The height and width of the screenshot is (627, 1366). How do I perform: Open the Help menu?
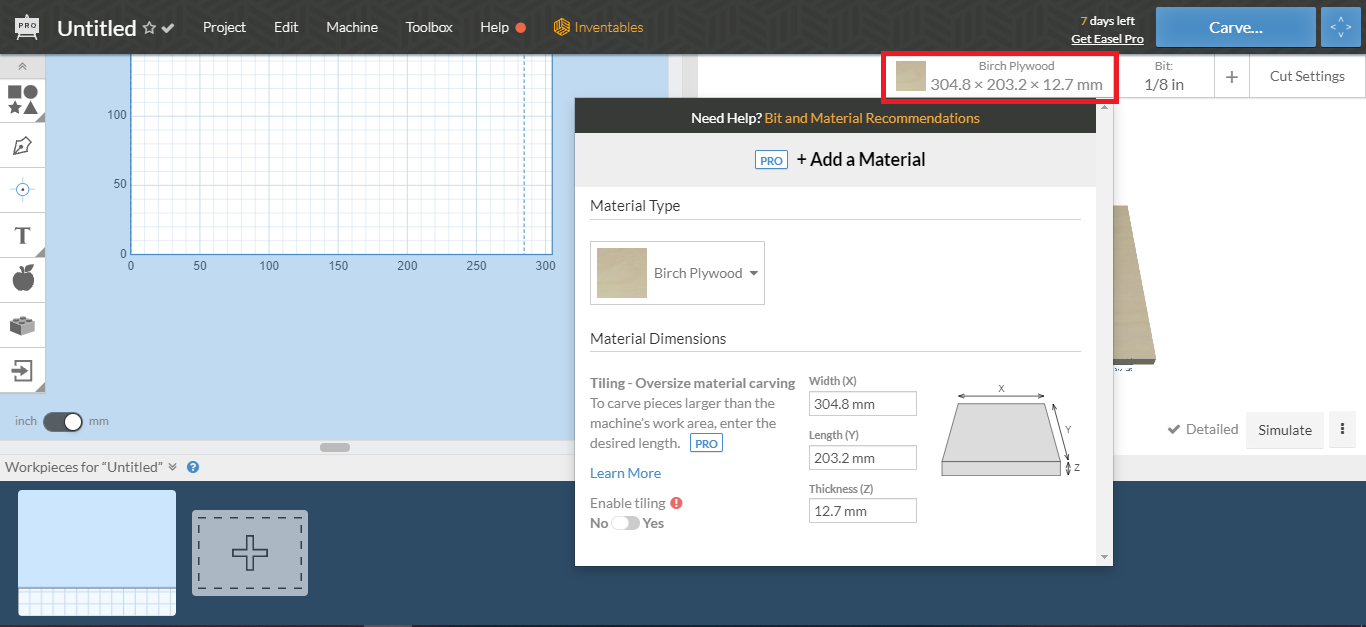tap(494, 27)
